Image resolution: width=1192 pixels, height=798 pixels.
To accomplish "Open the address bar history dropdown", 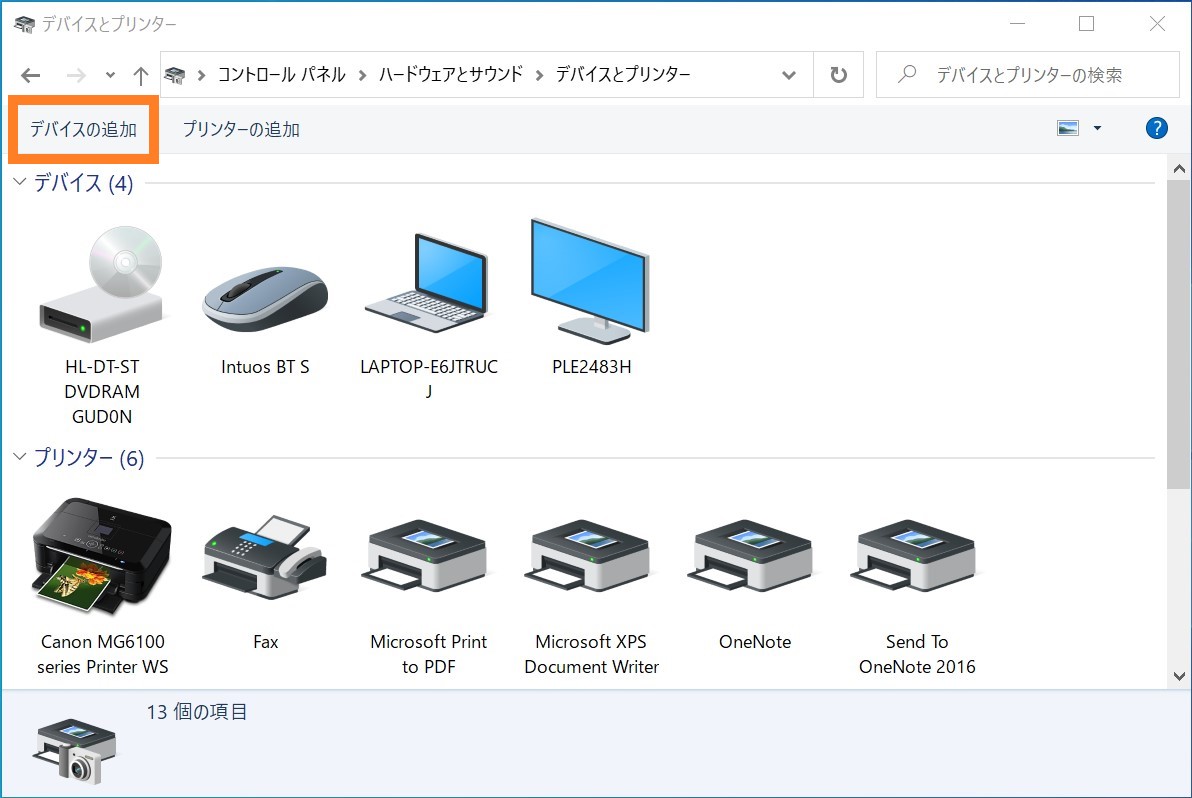I will pos(789,75).
